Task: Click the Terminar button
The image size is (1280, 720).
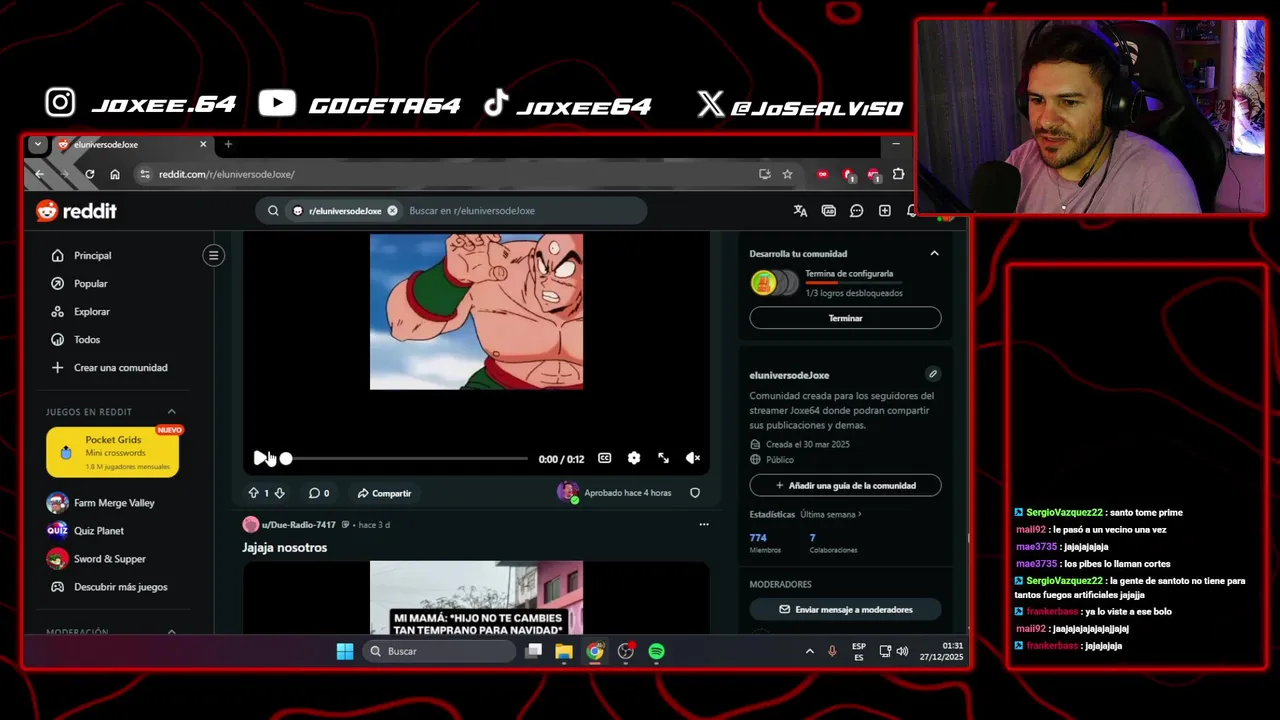Action: click(845, 318)
